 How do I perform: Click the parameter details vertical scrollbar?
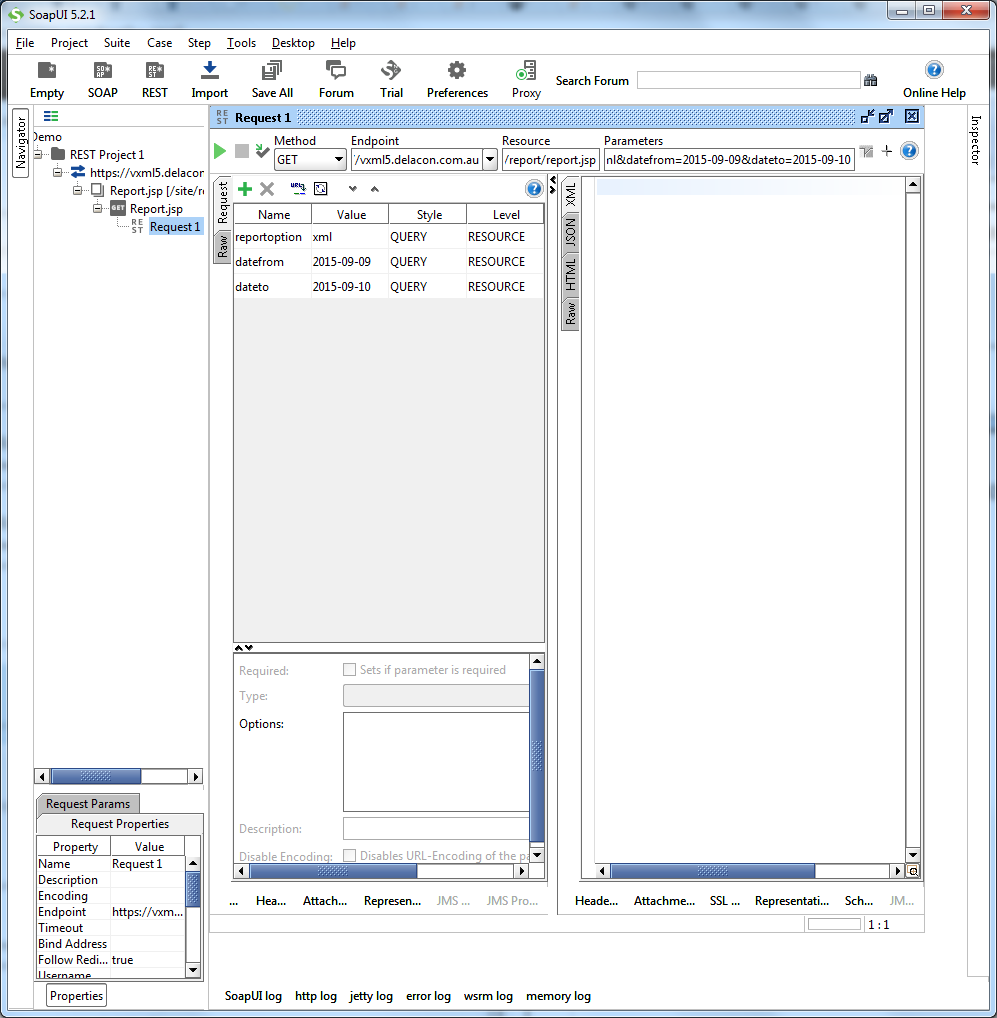537,756
